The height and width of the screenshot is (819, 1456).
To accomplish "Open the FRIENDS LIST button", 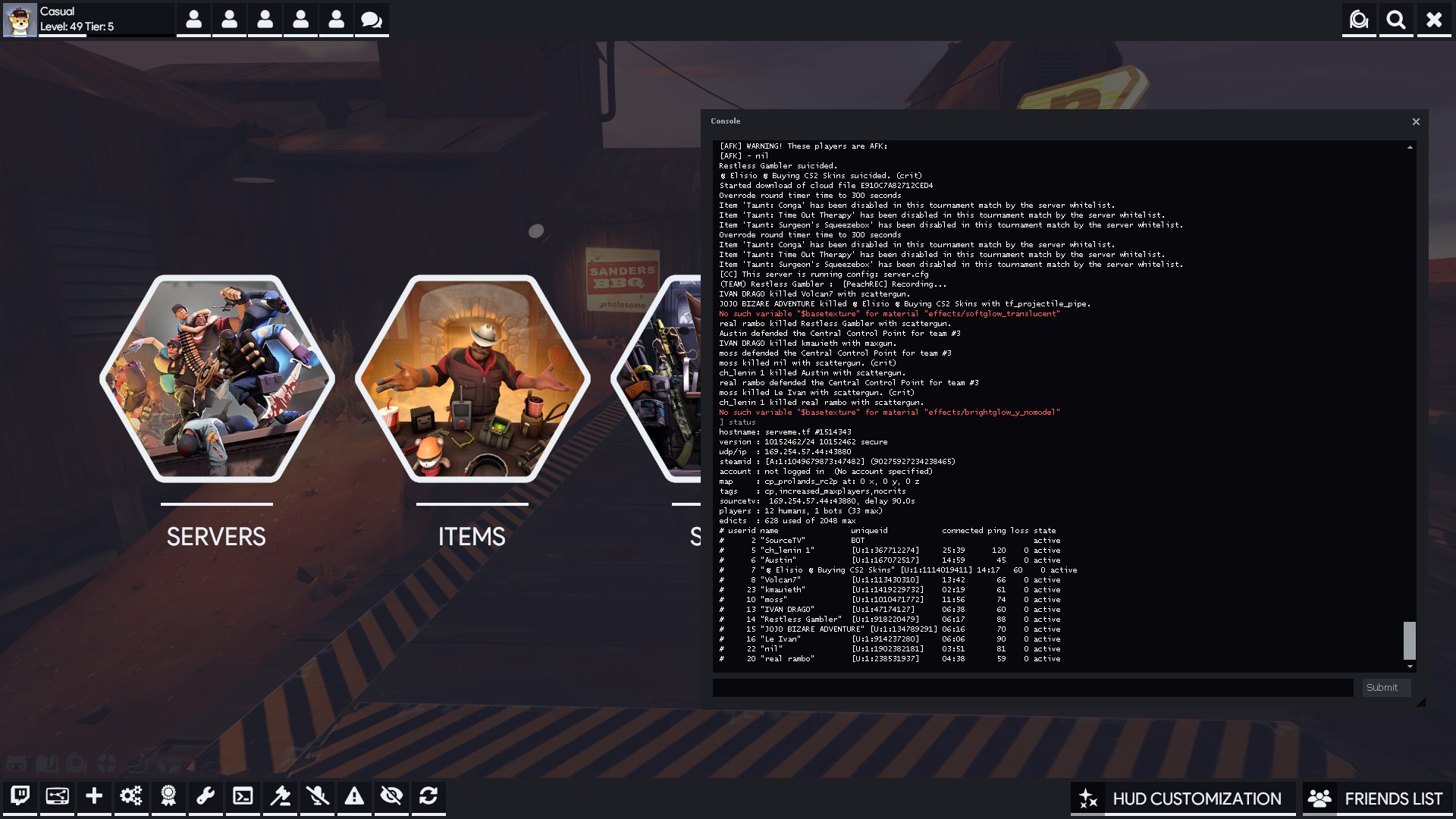I will point(1378,799).
